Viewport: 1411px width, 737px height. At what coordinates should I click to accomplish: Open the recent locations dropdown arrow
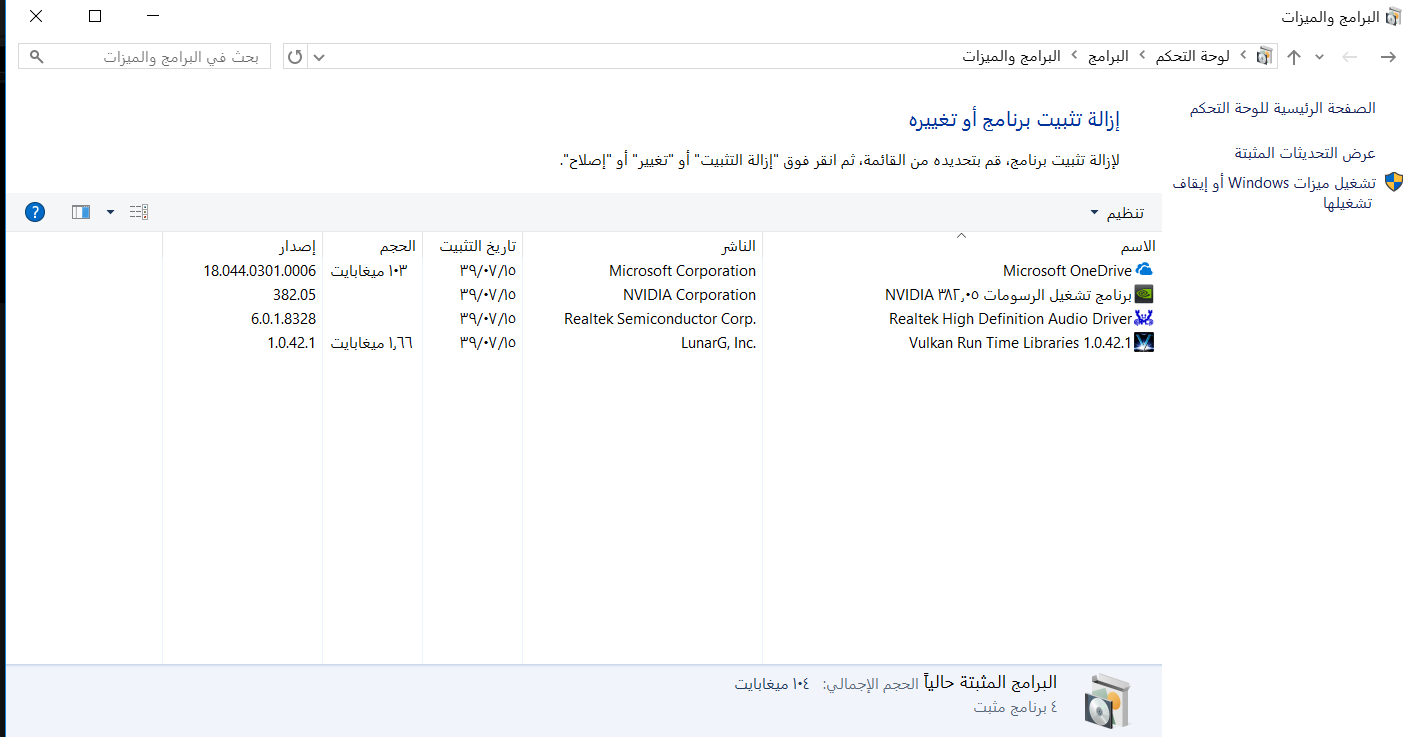(1319, 57)
